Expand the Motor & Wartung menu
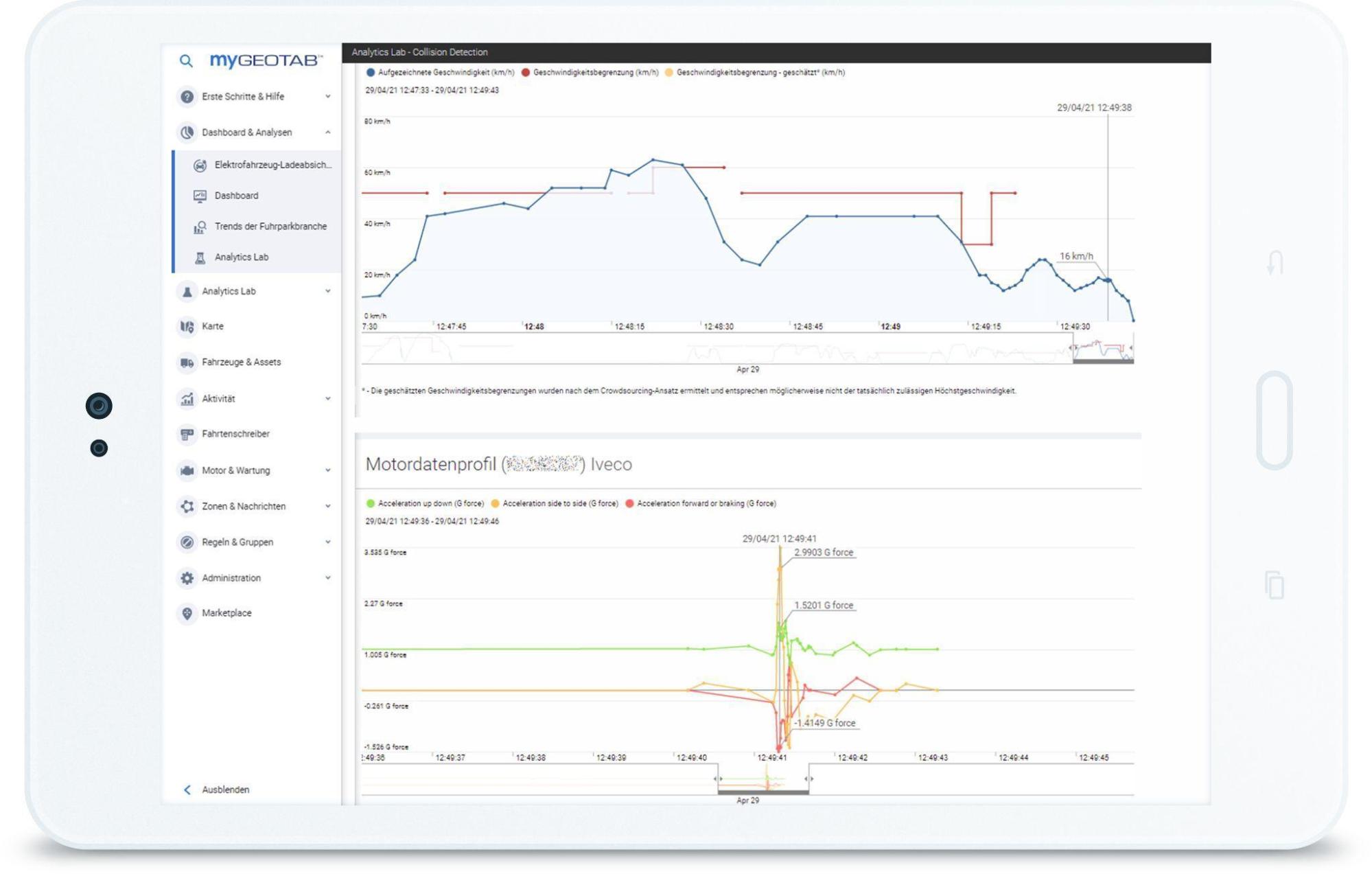Viewport: 1372px width, 874px height. tap(186, 470)
